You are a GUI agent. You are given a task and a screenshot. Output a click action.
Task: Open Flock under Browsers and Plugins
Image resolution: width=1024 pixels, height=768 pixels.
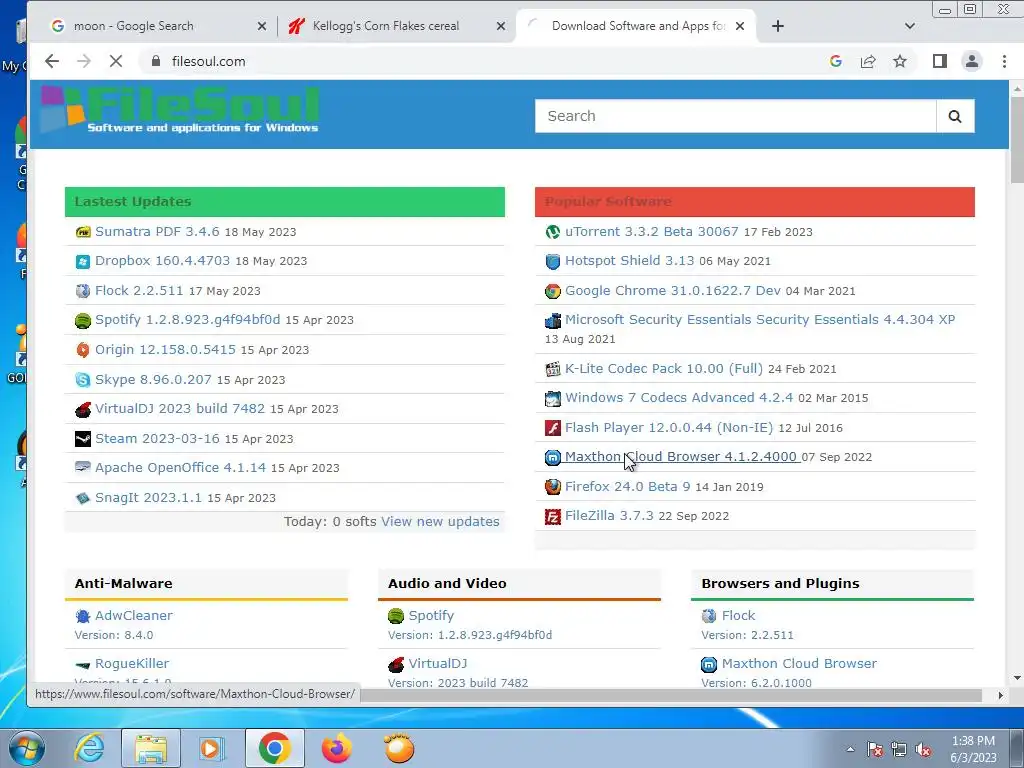click(738, 616)
